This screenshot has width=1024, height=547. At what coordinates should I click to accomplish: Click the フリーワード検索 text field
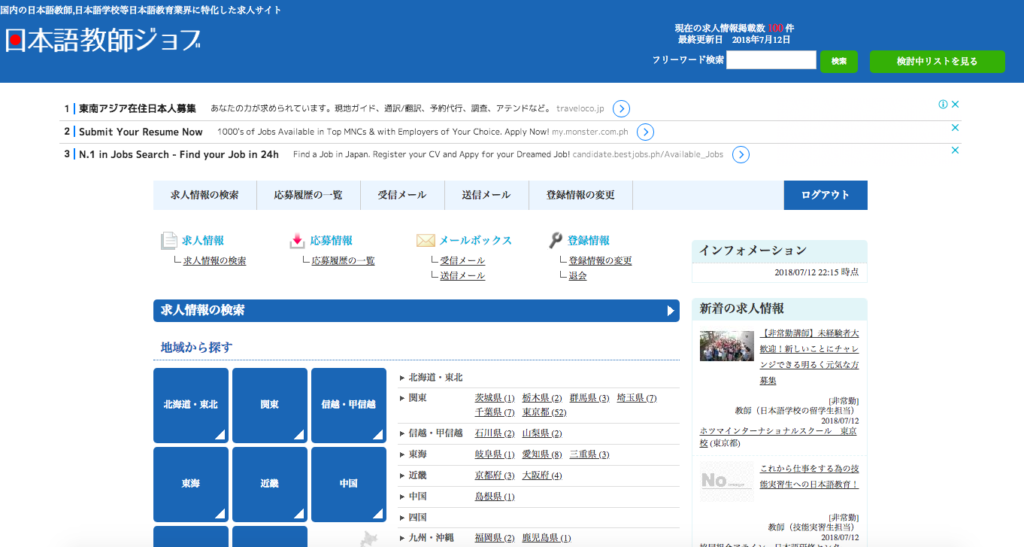770,61
